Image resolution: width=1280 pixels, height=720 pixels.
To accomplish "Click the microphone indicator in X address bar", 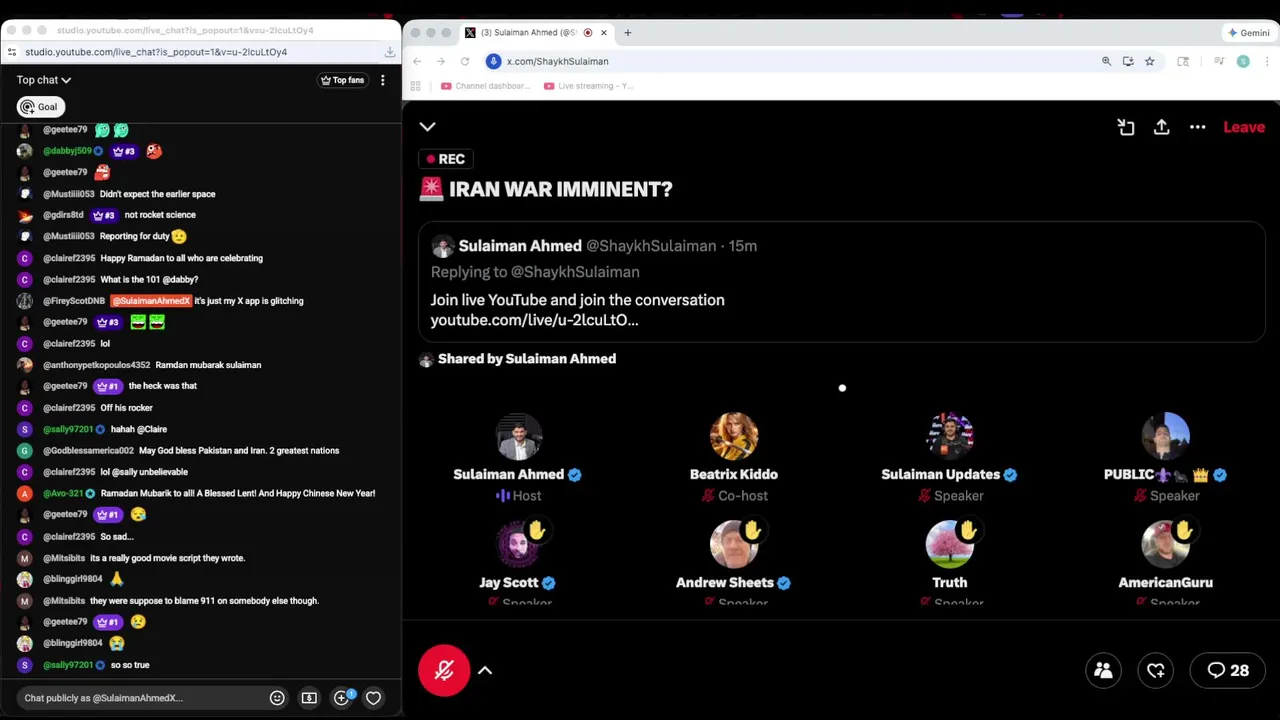I will tap(493, 61).
